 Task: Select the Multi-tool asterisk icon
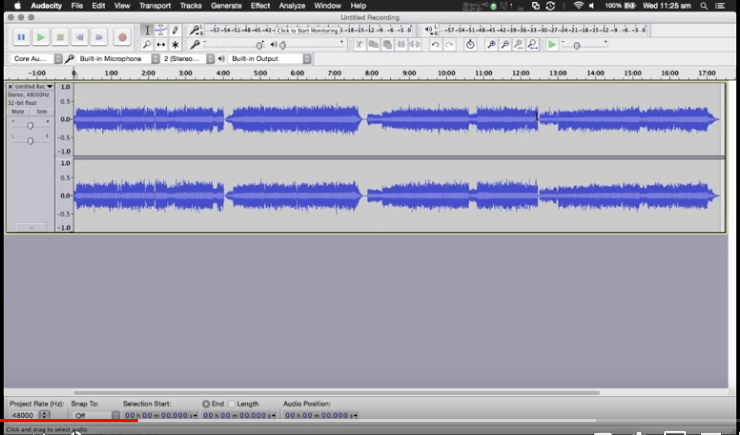coord(175,45)
